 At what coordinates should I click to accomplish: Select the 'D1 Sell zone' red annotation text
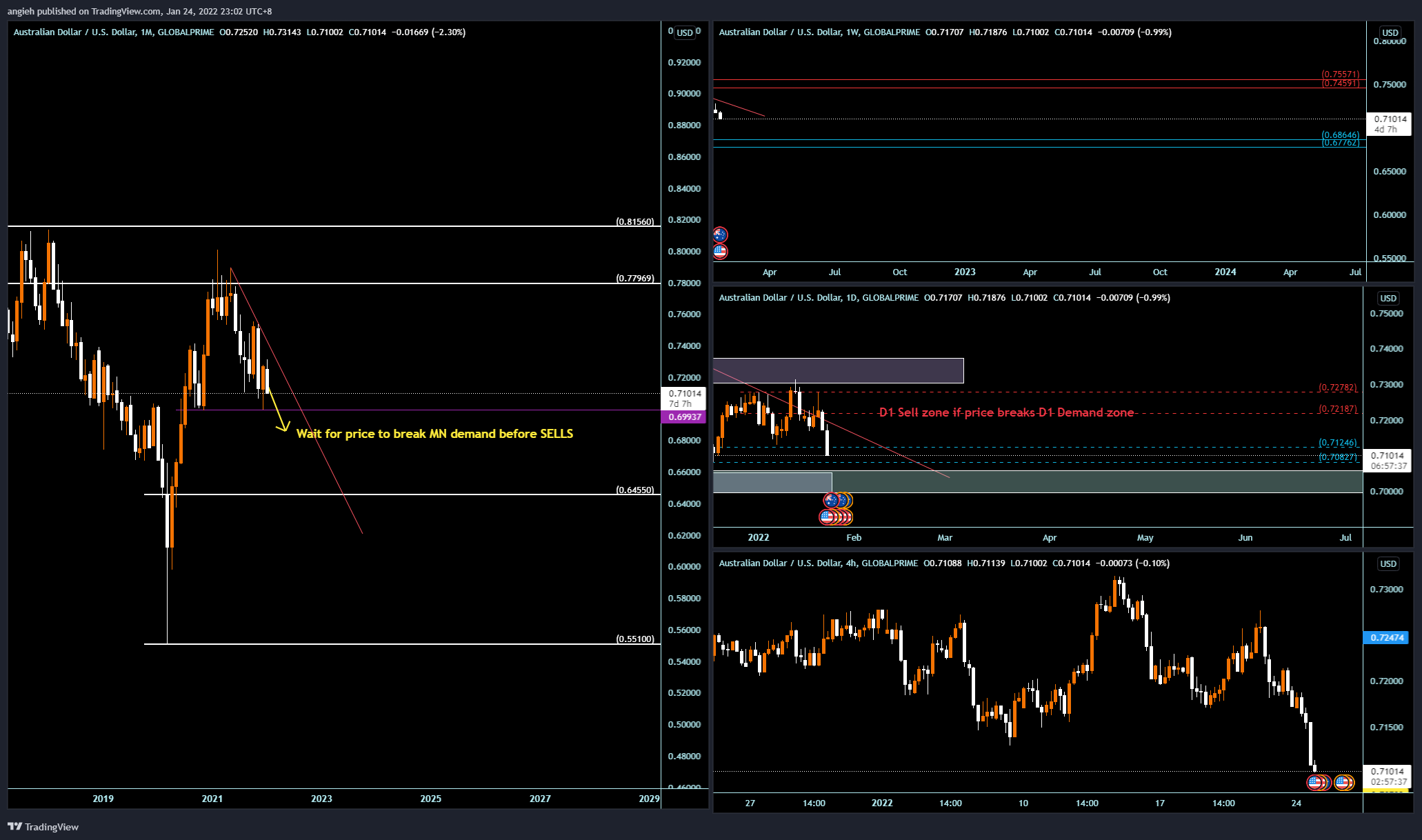tap(1006, 412)
